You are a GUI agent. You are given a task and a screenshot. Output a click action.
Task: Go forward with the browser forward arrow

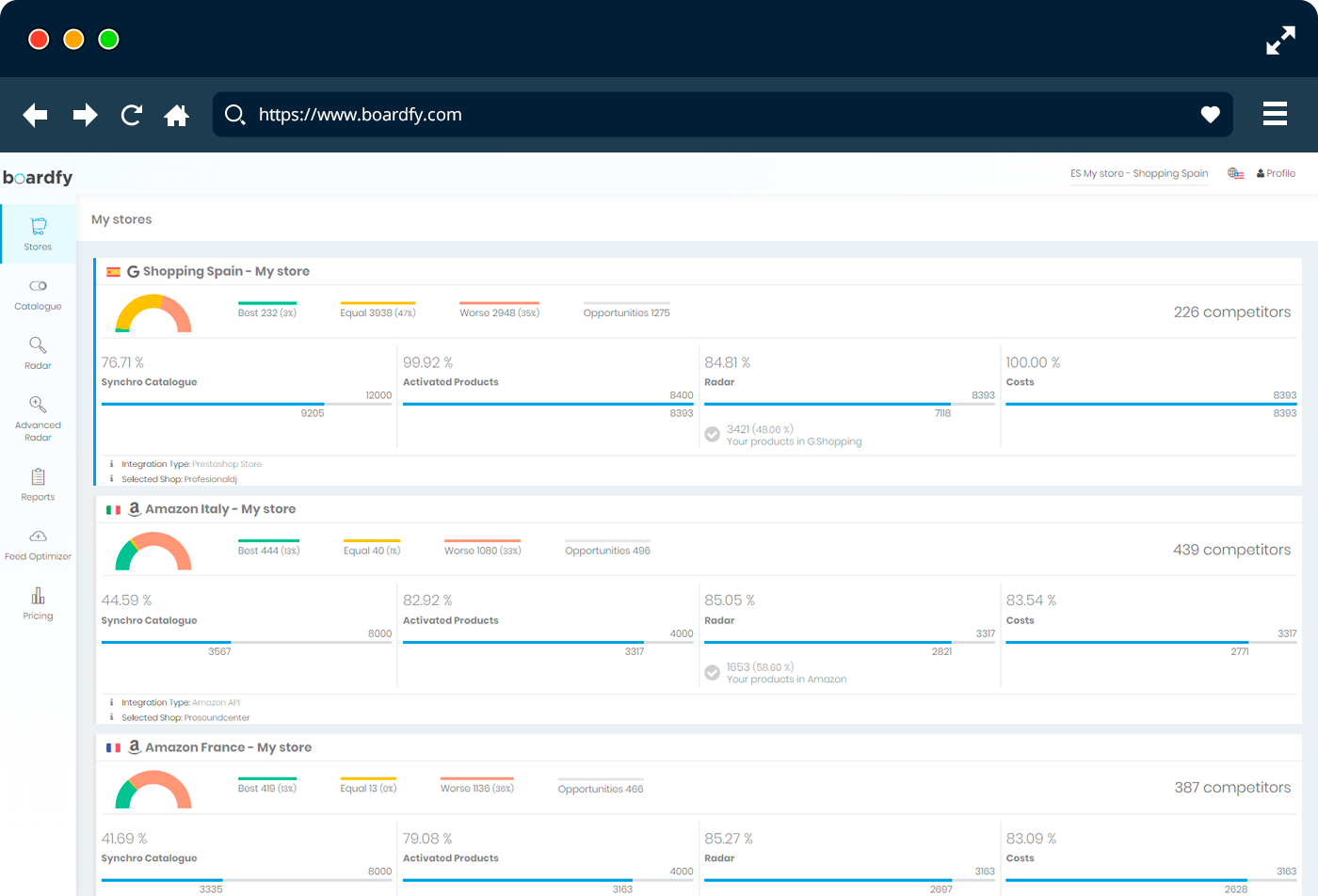pyautogui.click(x=86, y=115)
